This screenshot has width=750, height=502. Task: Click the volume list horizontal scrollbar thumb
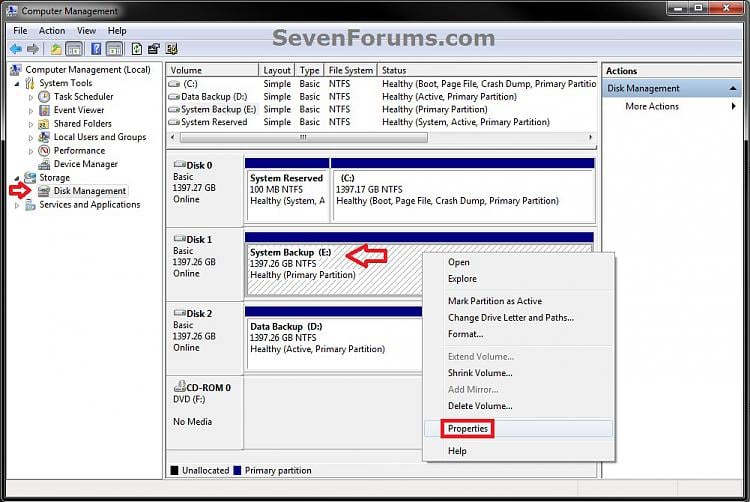[x=304, y=138]
